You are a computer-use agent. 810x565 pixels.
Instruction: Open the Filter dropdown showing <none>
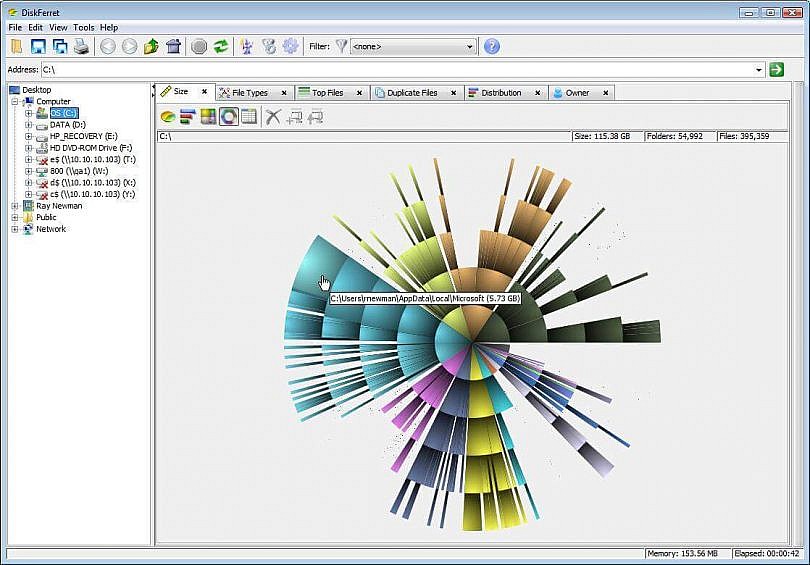(x=413, y=46)
